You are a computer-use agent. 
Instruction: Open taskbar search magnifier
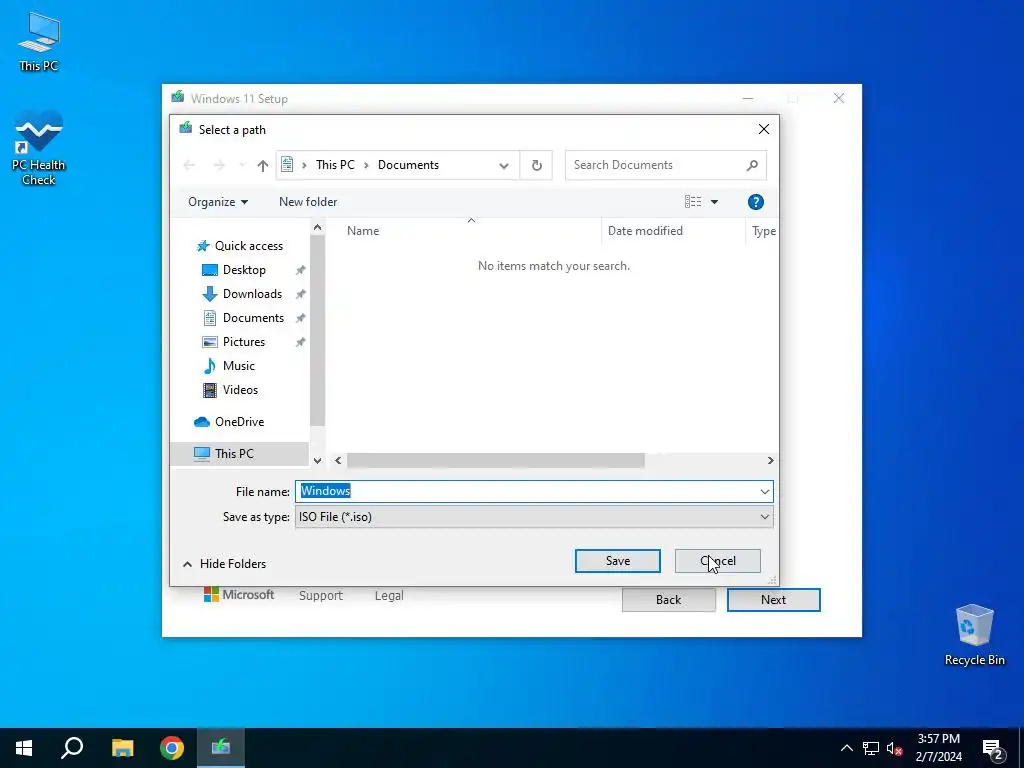click(72, 748)
